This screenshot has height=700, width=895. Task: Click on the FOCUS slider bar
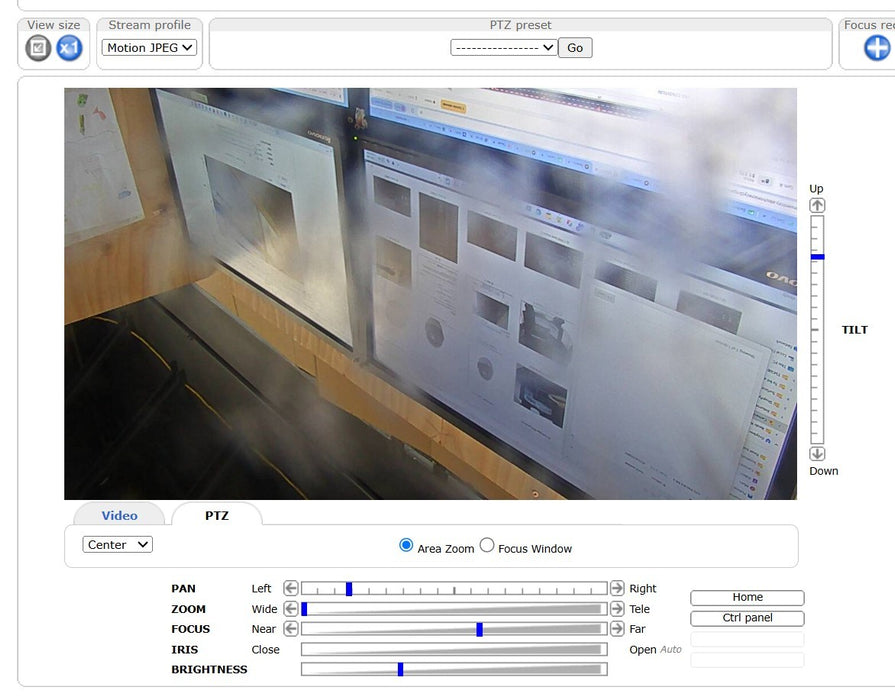click(454, 629)
